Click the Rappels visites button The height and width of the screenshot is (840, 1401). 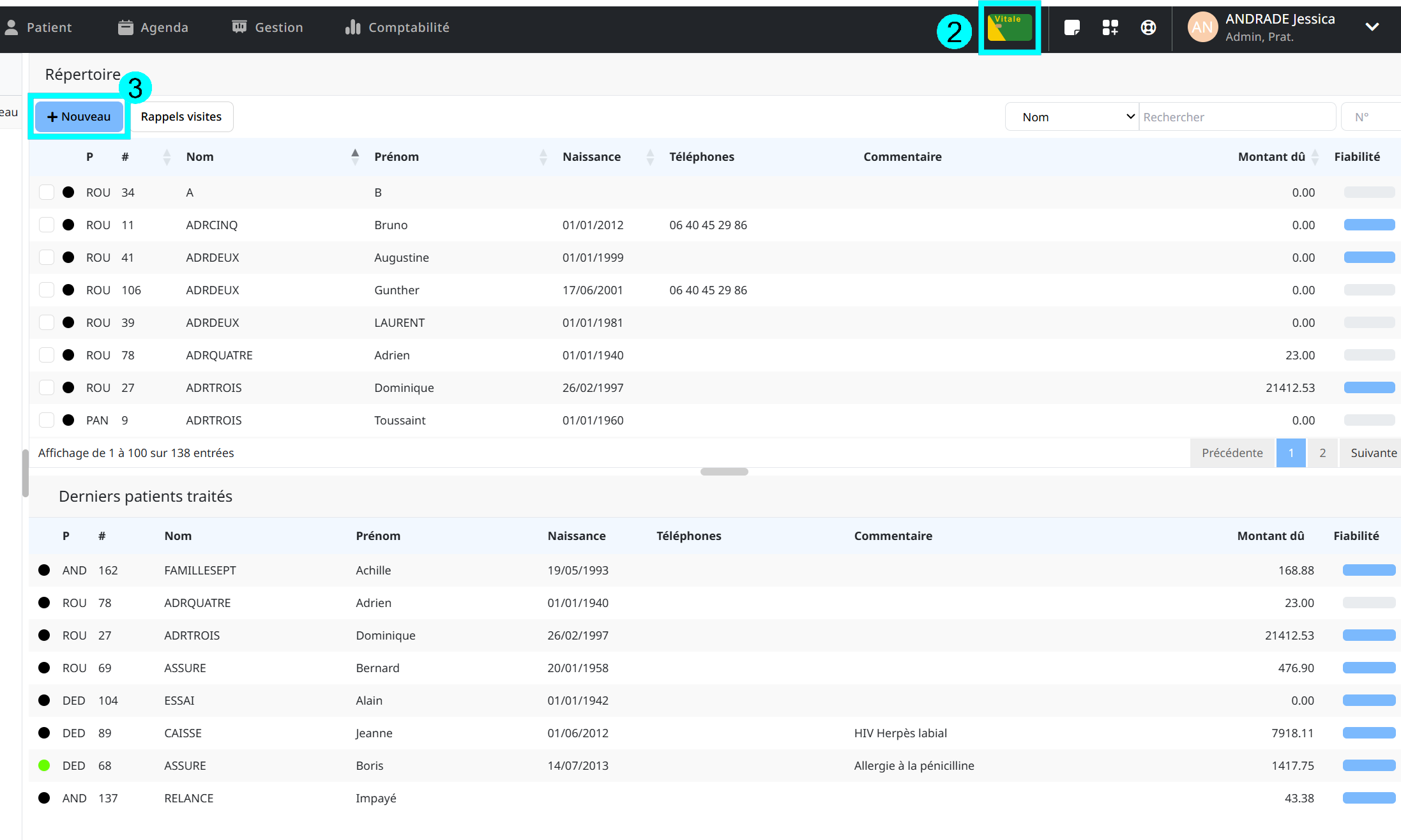click(181, 117)
